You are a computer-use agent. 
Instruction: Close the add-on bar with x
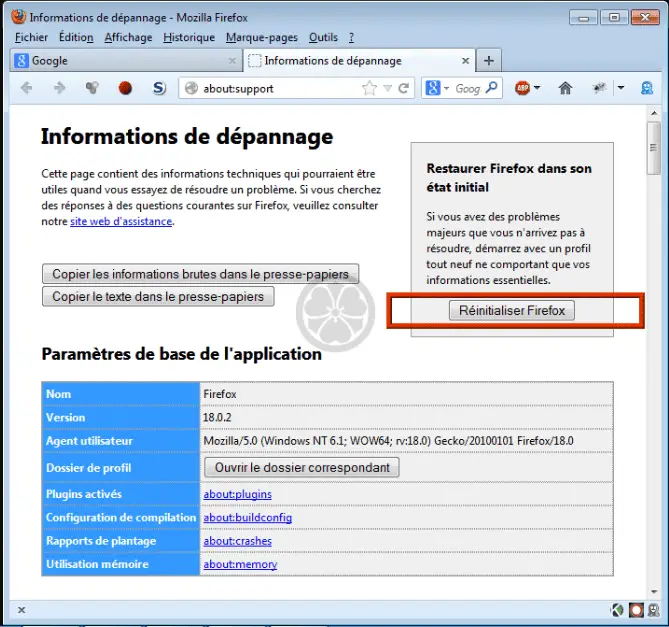tap(21, 610)
